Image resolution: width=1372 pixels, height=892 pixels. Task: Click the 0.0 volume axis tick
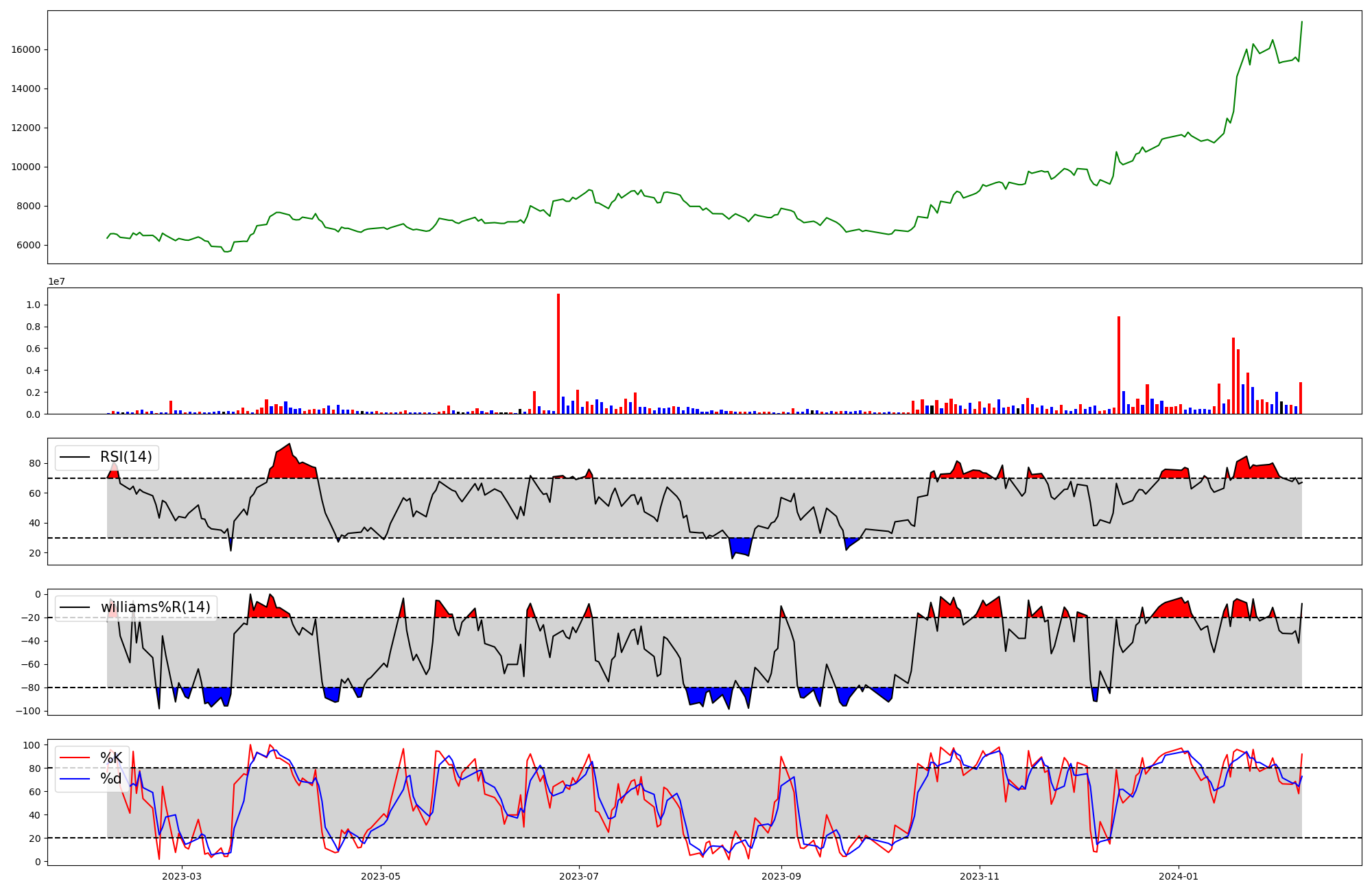(x=34, y=414)
